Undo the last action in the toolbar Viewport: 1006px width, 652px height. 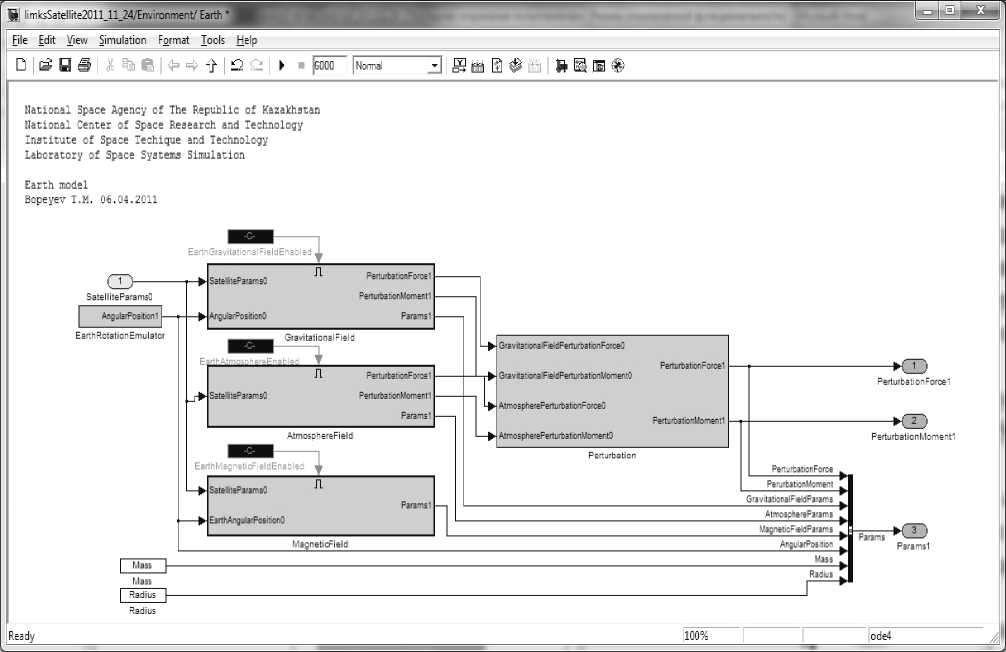[x=237, y=65]
